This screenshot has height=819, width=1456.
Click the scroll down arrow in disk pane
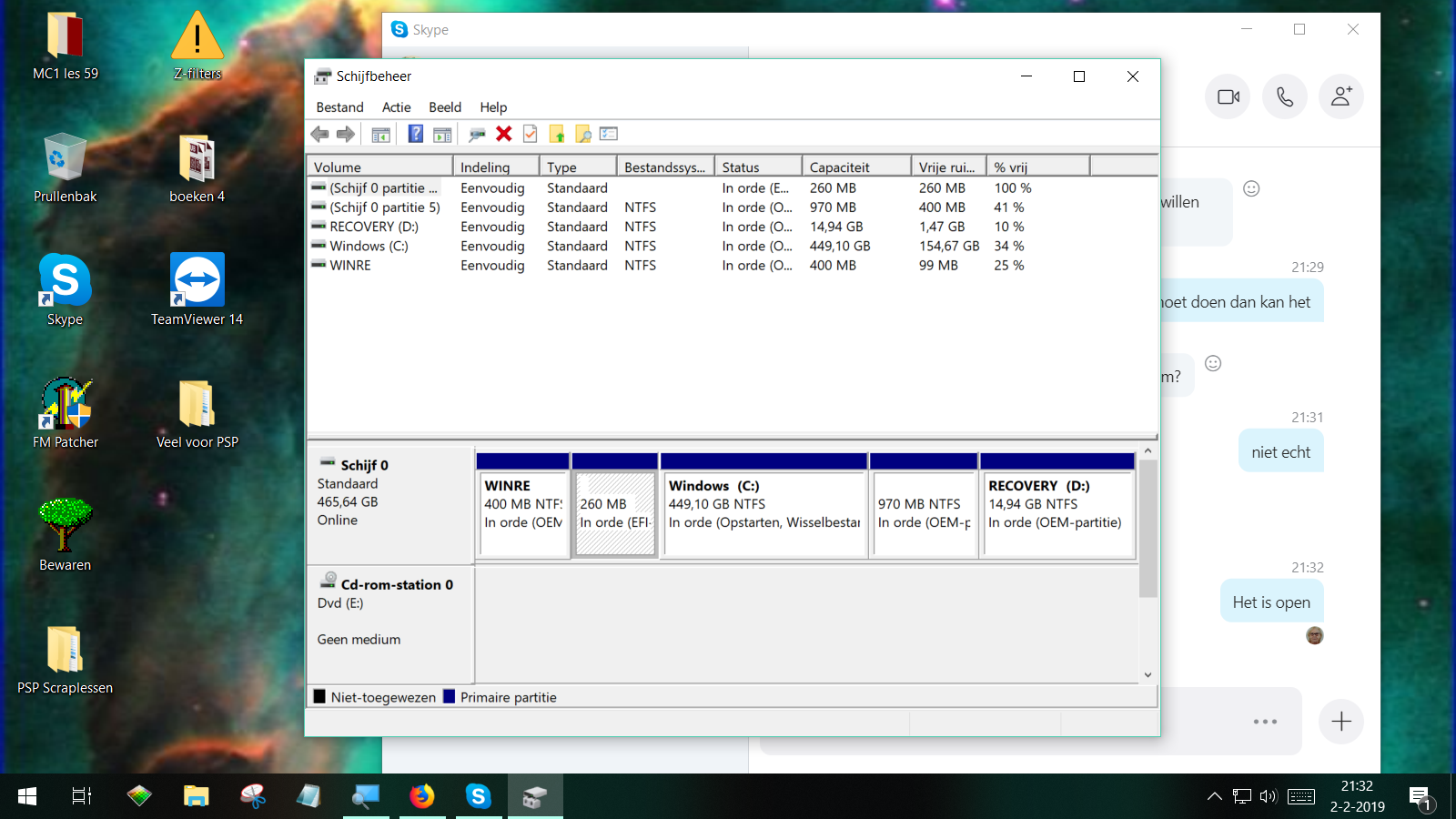tap(1148, 675)
